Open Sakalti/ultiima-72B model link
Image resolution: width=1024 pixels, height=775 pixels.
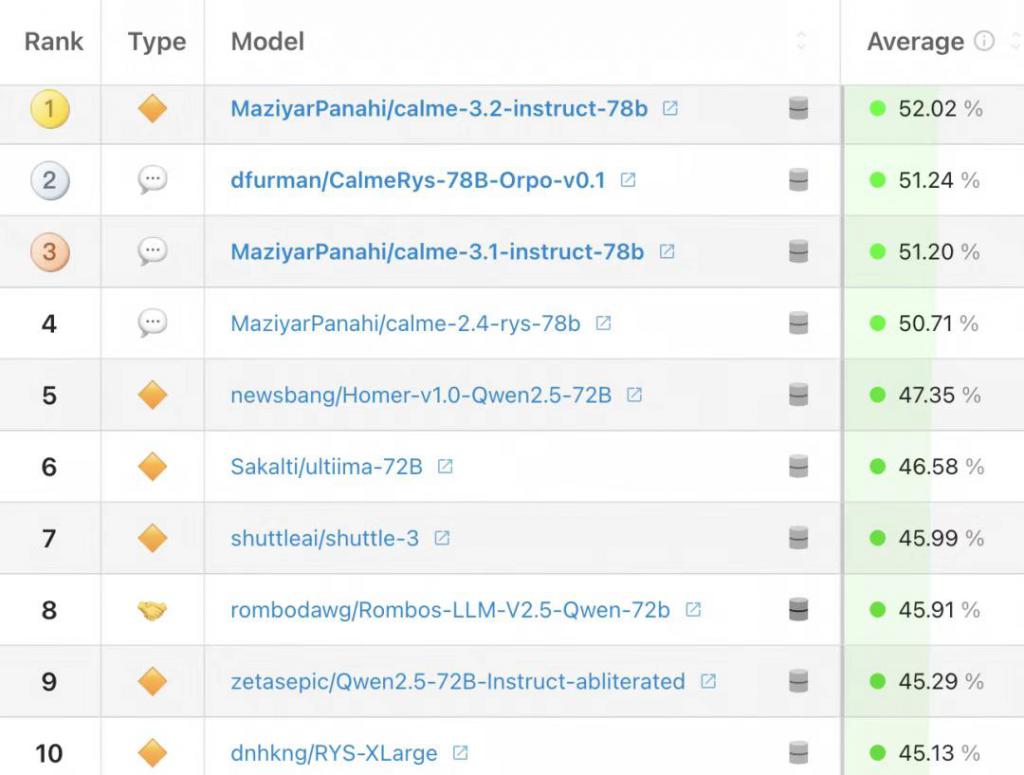327,467
